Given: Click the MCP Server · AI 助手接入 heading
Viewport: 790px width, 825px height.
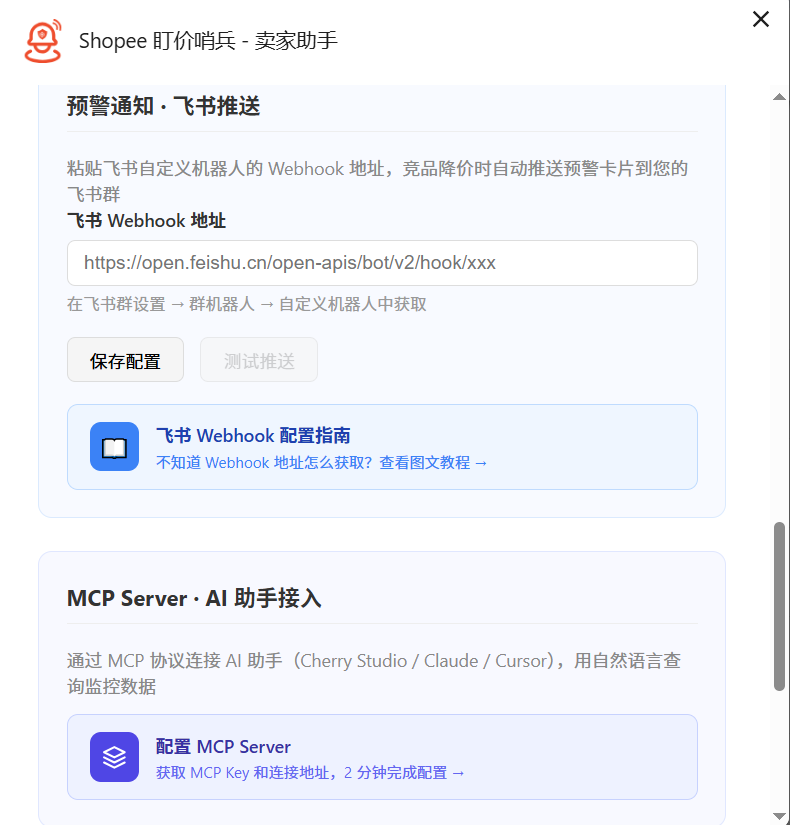Looking at the screenshot, I should tap(194, 598).
